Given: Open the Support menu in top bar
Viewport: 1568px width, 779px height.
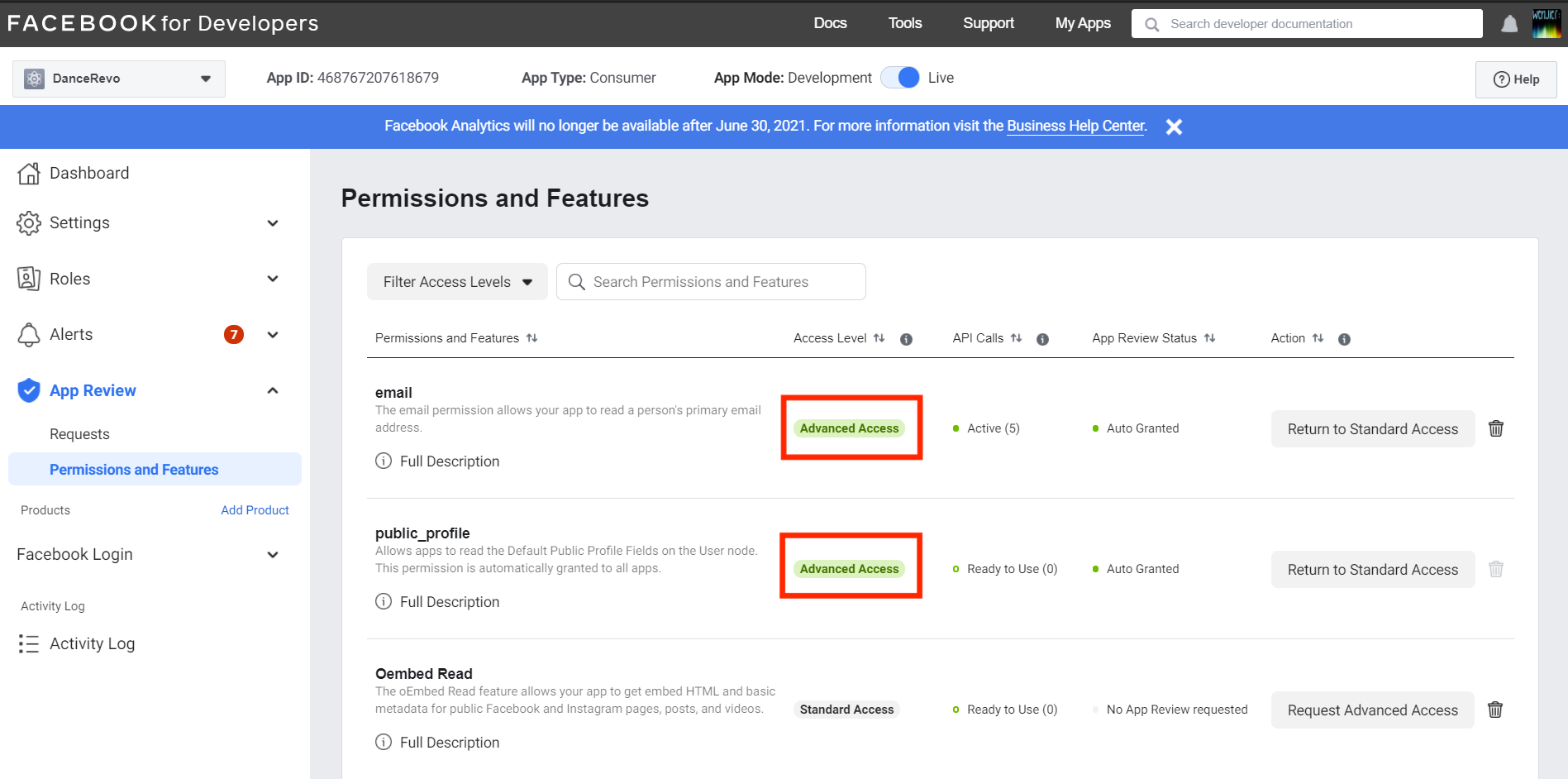Looking at the screenshot, I should coord(989,23).
